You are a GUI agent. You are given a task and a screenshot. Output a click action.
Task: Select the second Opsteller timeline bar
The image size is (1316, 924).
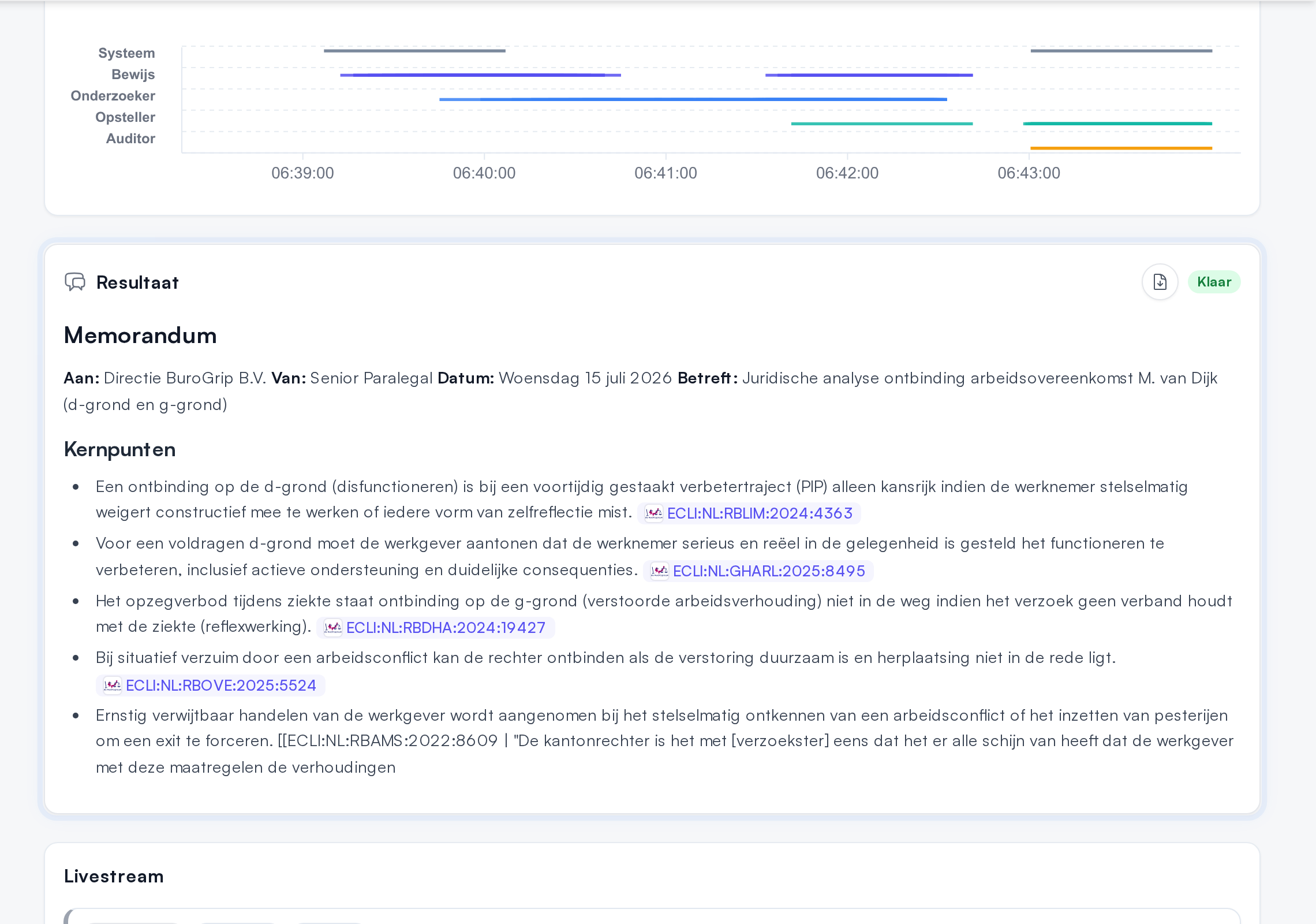click(1117, 124)
